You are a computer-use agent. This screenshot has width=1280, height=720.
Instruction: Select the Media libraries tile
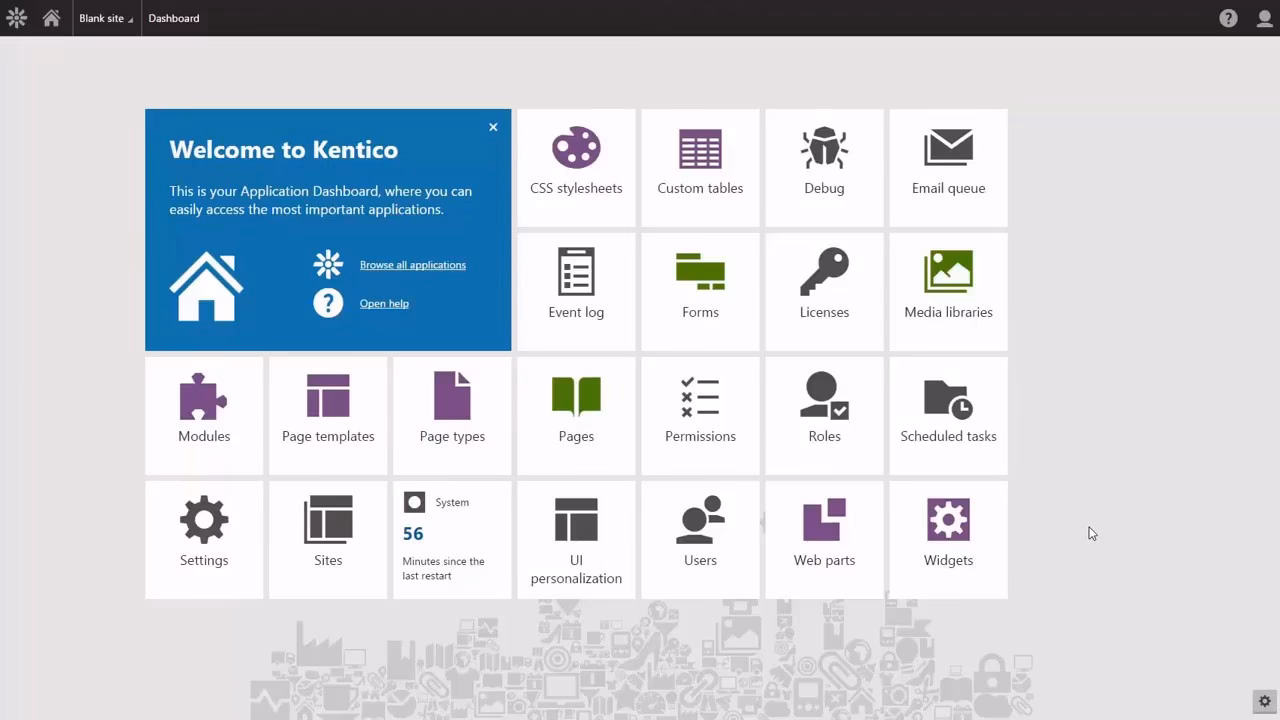point(948,291)
